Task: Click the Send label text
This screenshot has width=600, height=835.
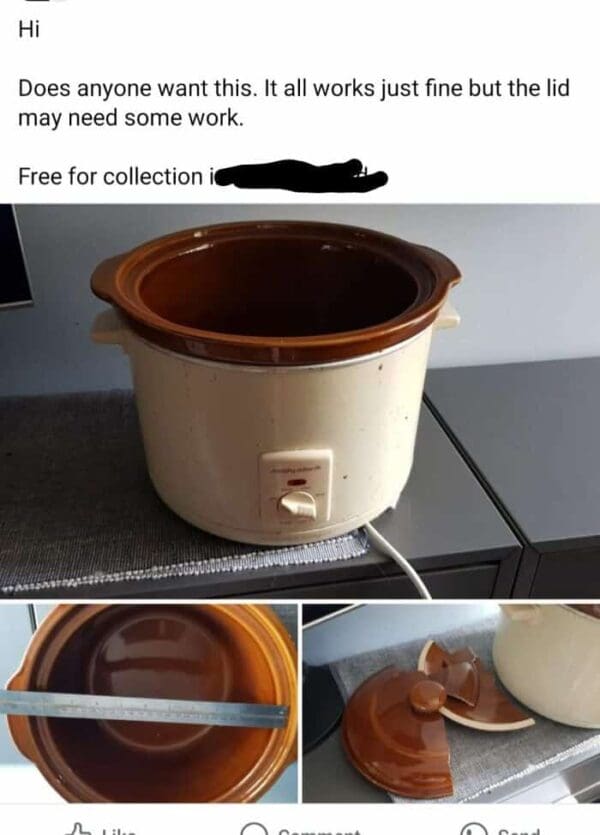Action: point(519,831)
